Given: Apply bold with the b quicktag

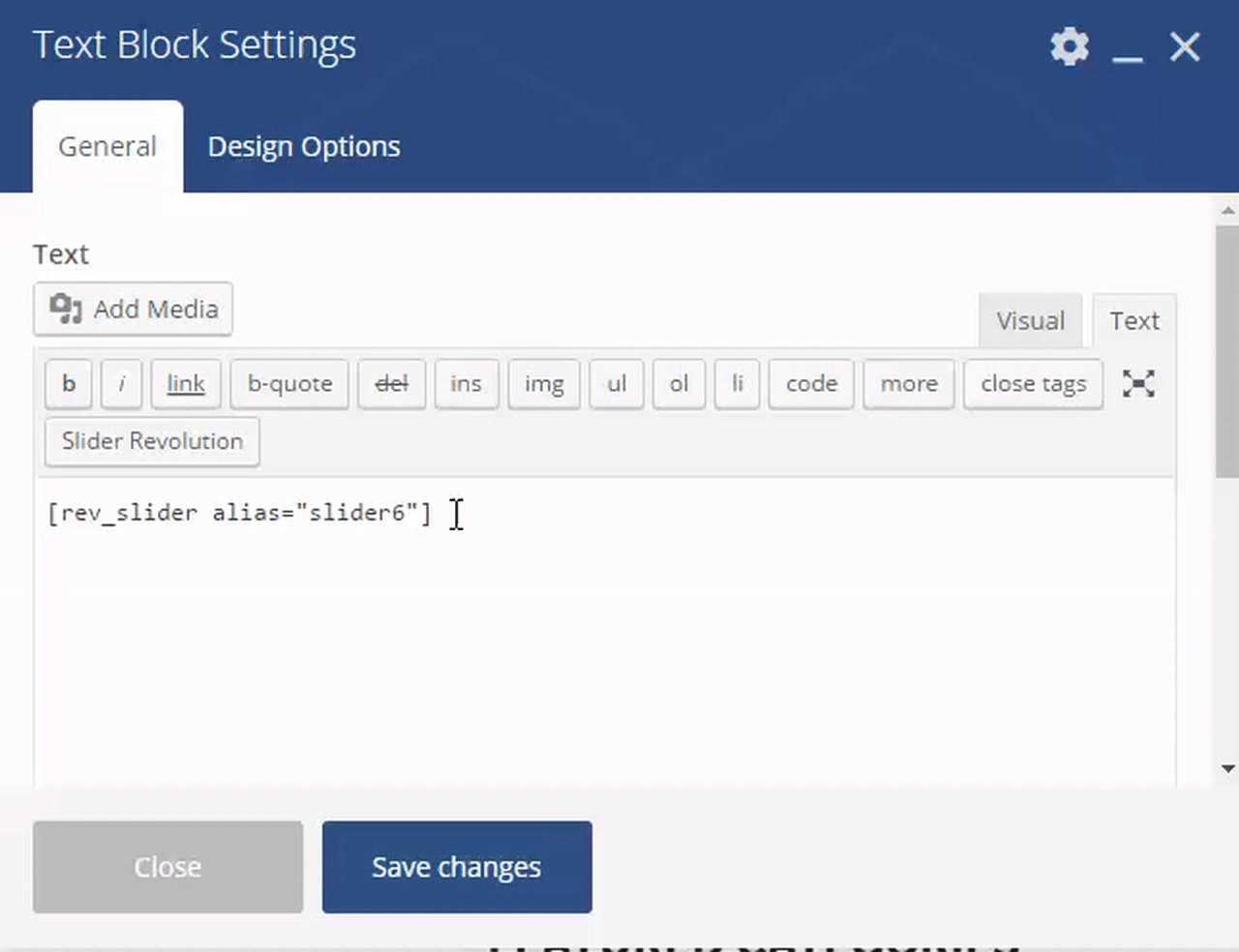Looking at the screenshot, I should pyautogui.click(x=69, y=384).
